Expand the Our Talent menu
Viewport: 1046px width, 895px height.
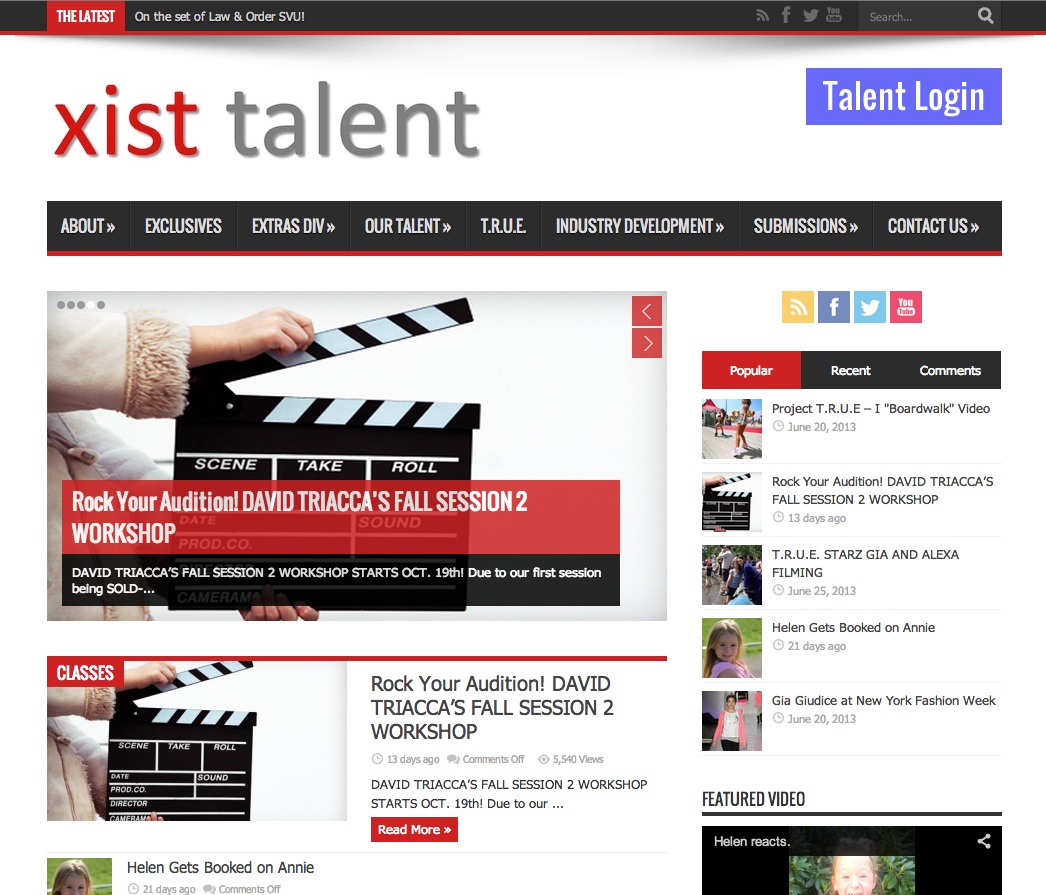click(408, 226)
